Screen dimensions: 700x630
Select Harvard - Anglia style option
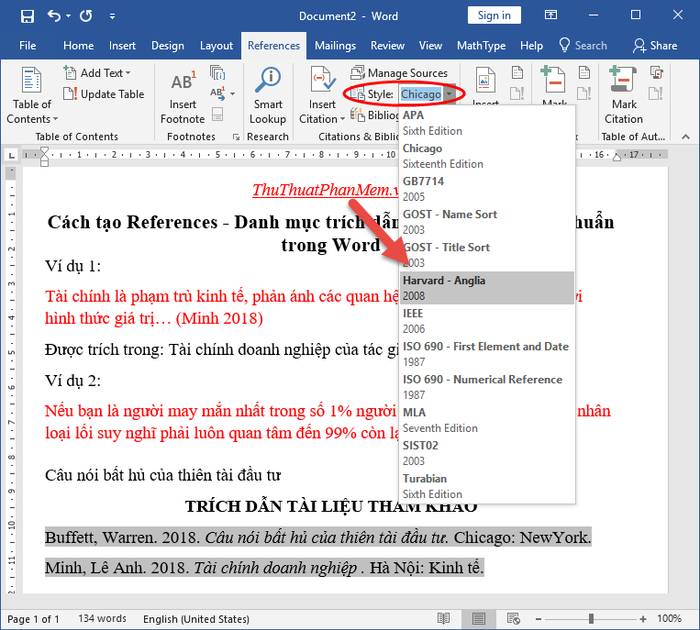click(x=487, y=288)
